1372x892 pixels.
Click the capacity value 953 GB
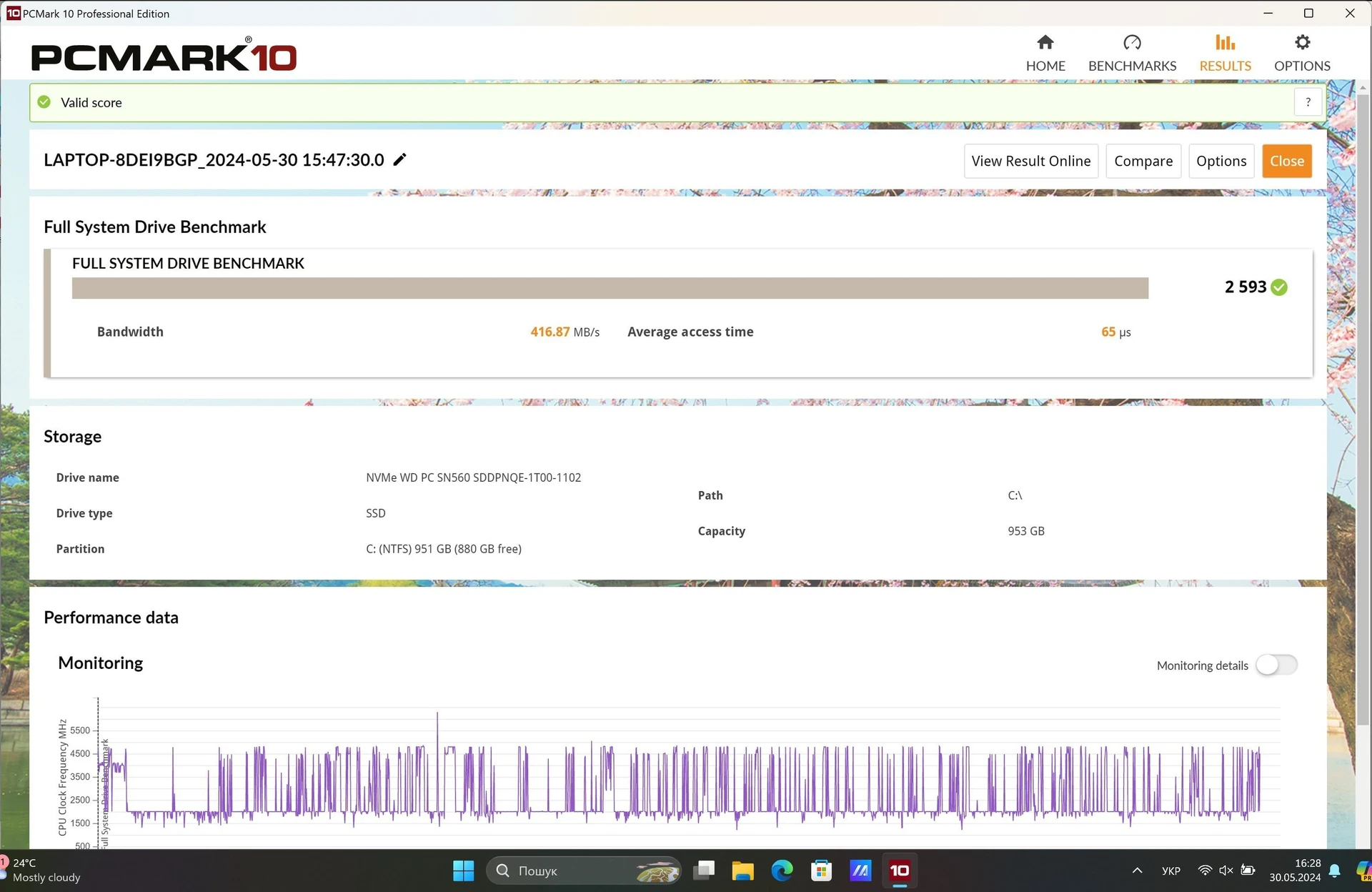[x=1026, y=531]
